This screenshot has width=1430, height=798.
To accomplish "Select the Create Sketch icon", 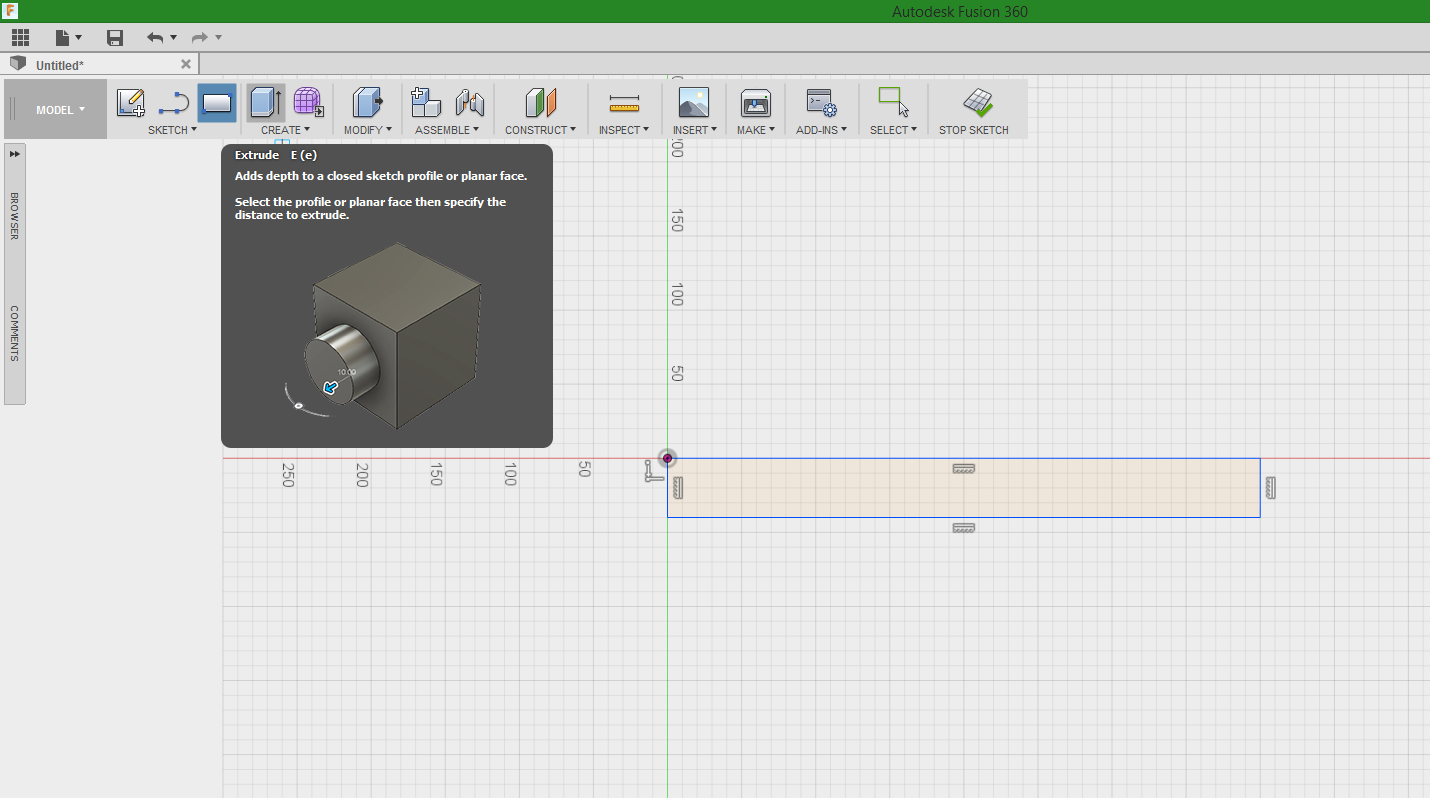I will tap(131, 102).
